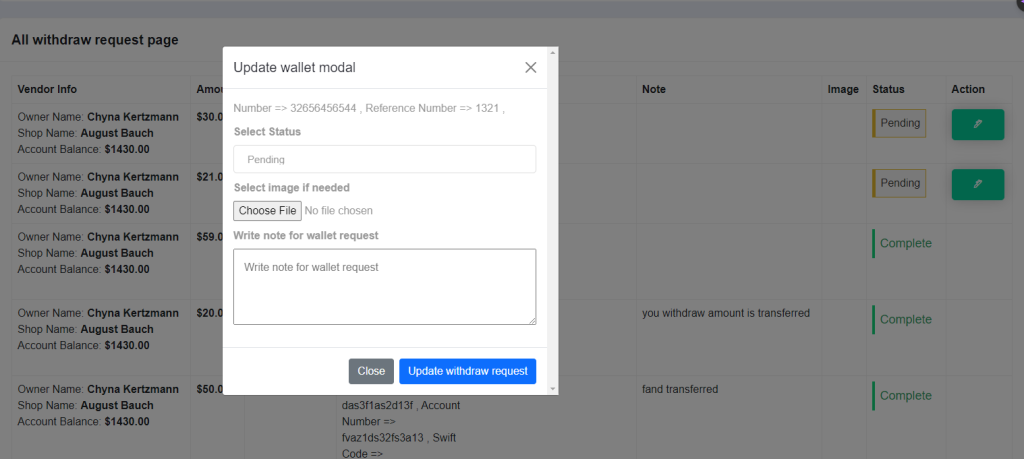The width and height of the screenshot is (1024, 459).
Task: Click the Action column header
Action: tap(968, 89)
